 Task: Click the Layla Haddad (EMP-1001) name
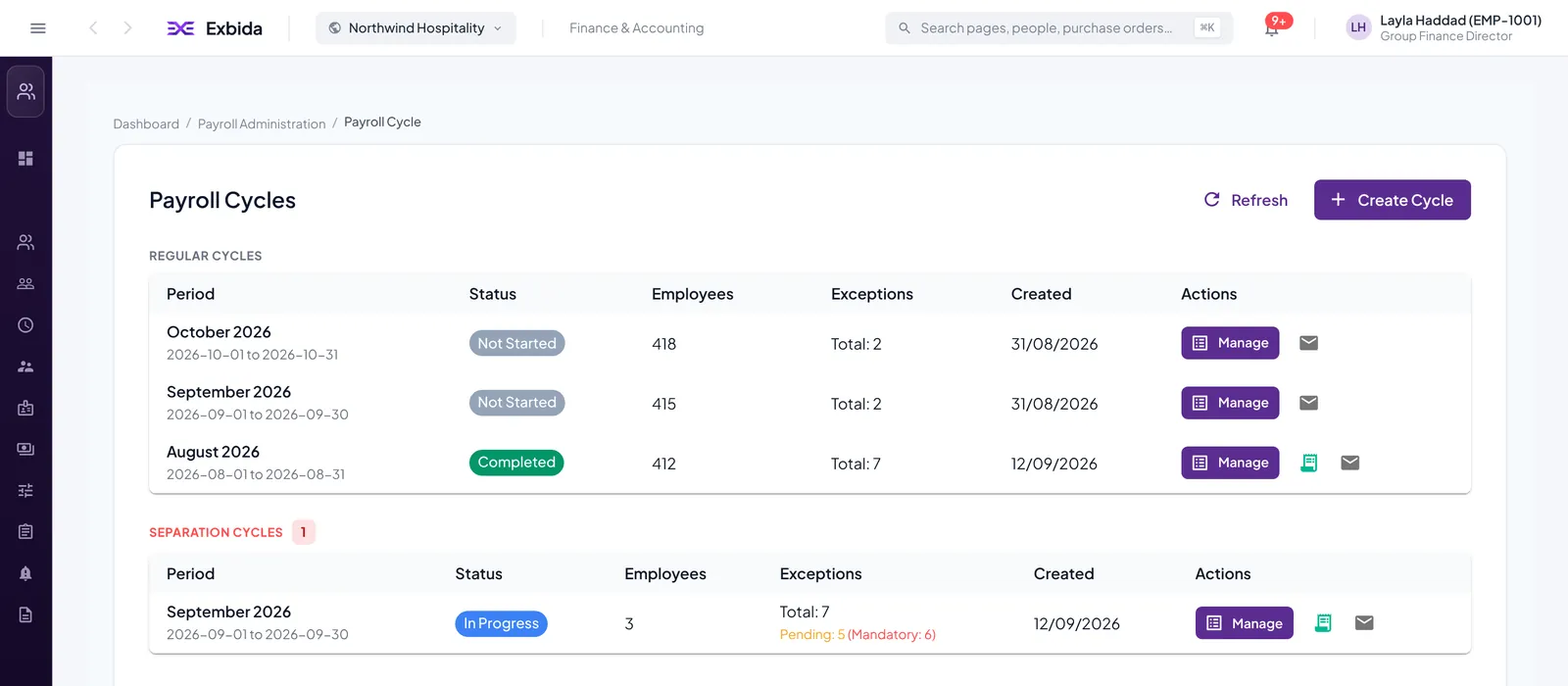click(x=1460, y=20)
